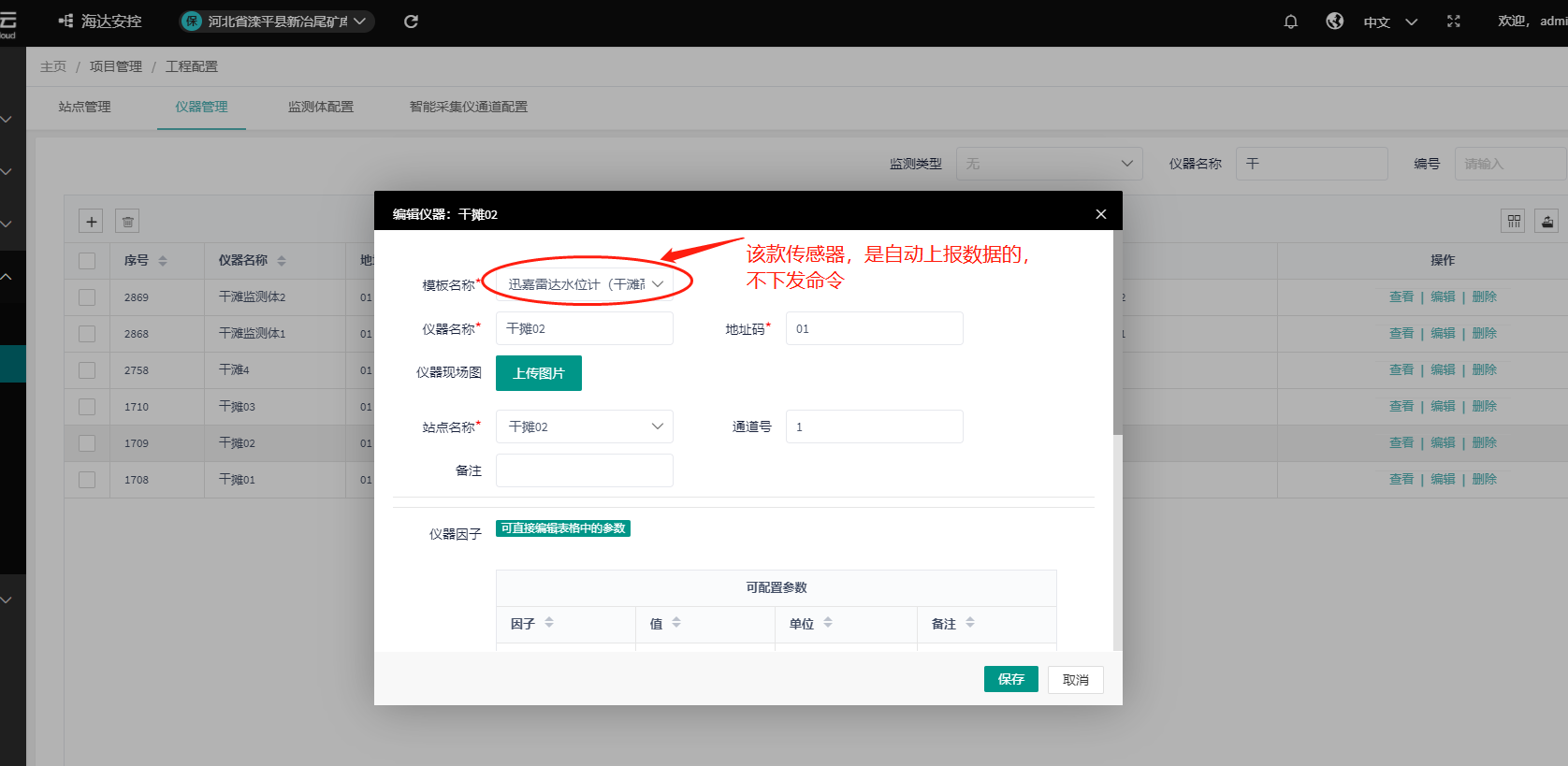The height and width of the screenshot is (766, 1568).
Task: Close the edit instrument dialog
Action: [x=1101, y=214]
